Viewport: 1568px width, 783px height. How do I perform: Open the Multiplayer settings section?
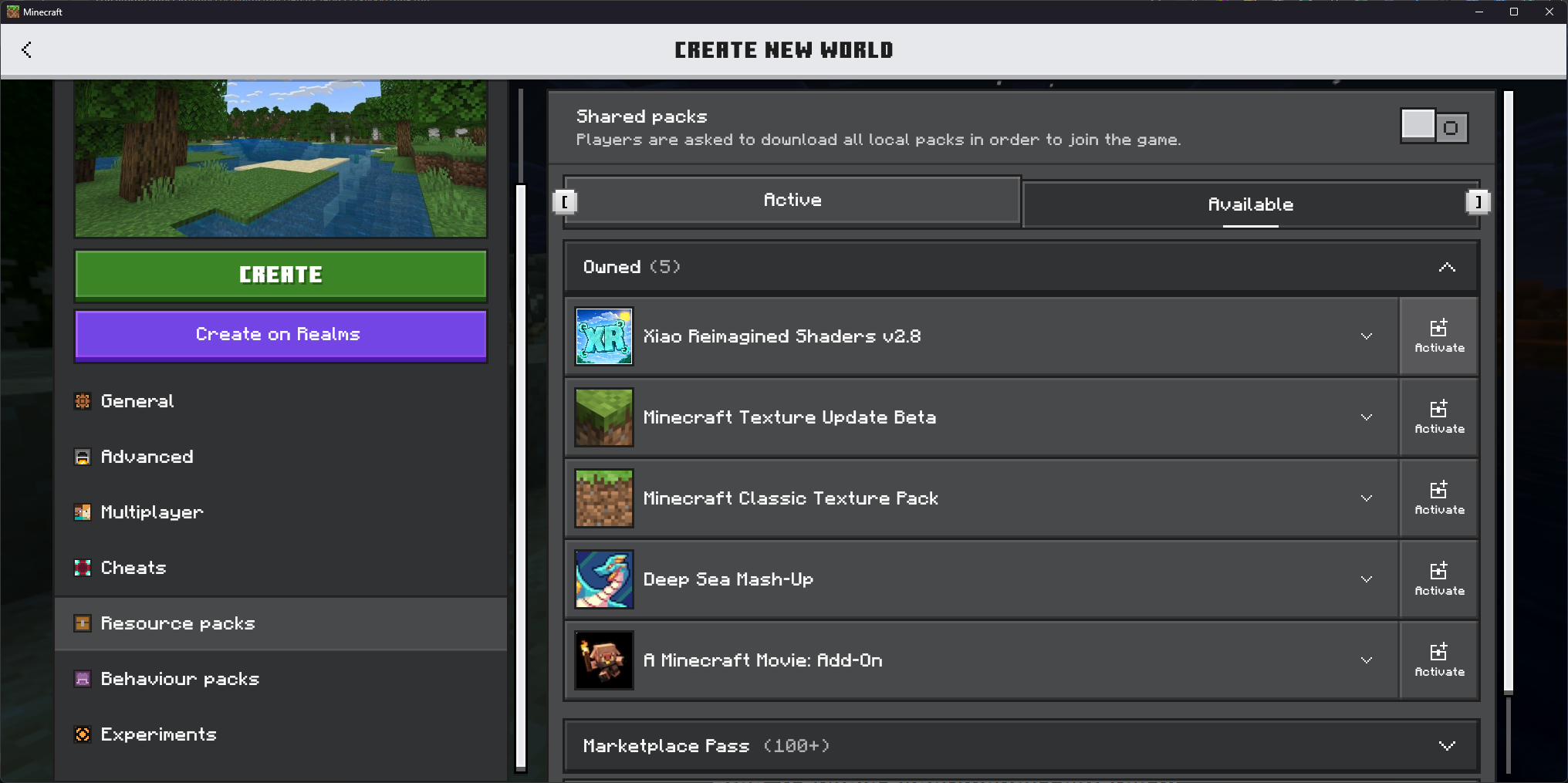281,512
